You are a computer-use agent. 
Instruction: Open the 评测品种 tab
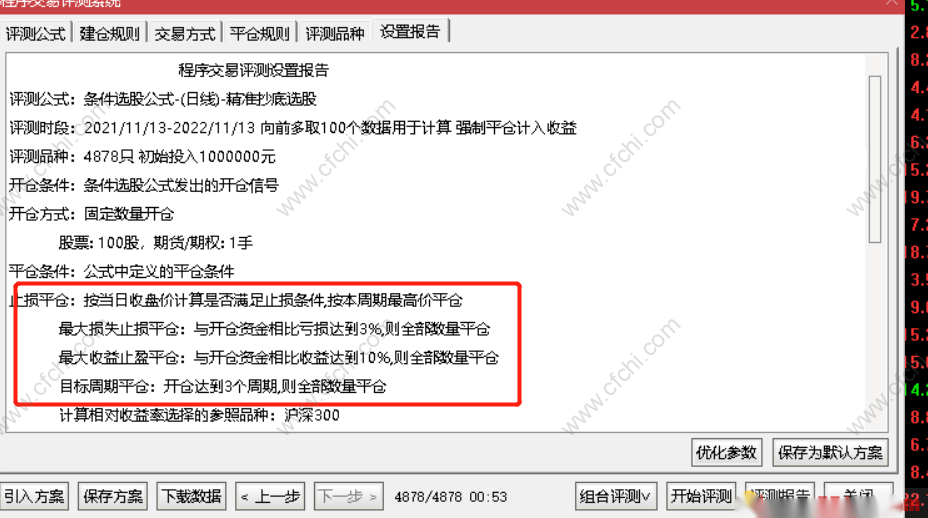(x=334, y=33)
